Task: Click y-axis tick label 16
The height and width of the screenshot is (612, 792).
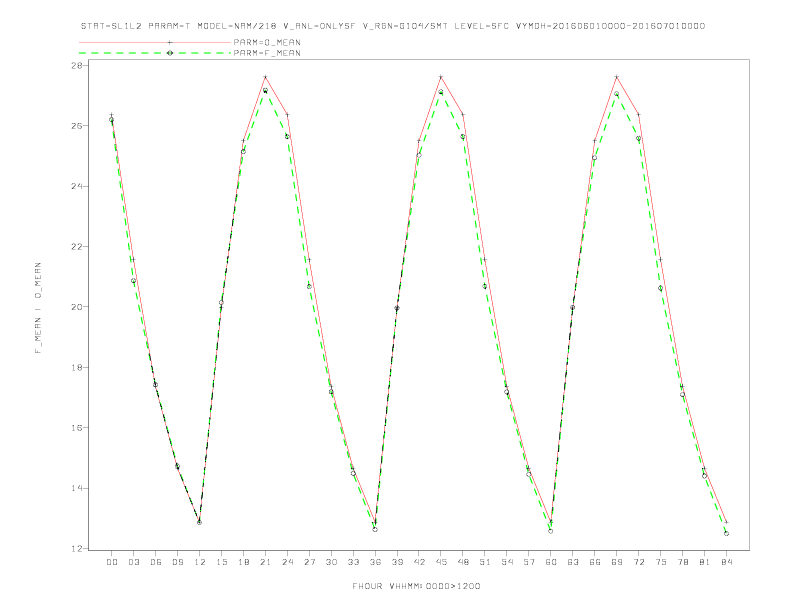Action: coord(79,428)
